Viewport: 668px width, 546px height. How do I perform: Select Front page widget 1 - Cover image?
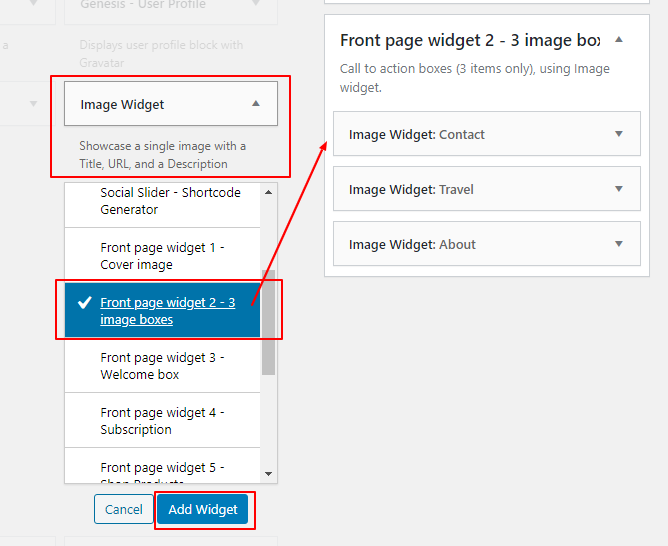tap(162, 256)
